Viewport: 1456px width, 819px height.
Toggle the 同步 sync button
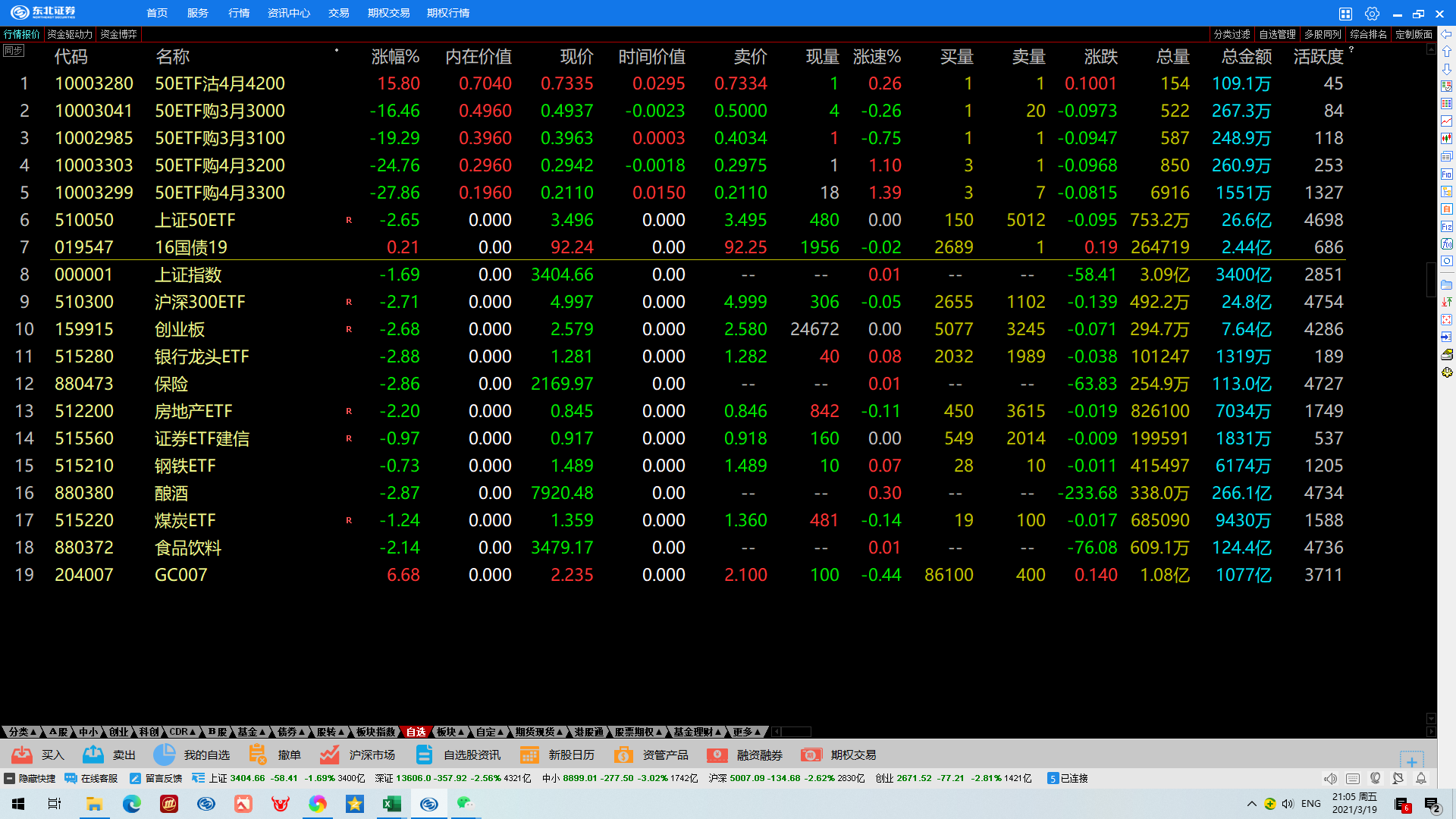[14, 51]
